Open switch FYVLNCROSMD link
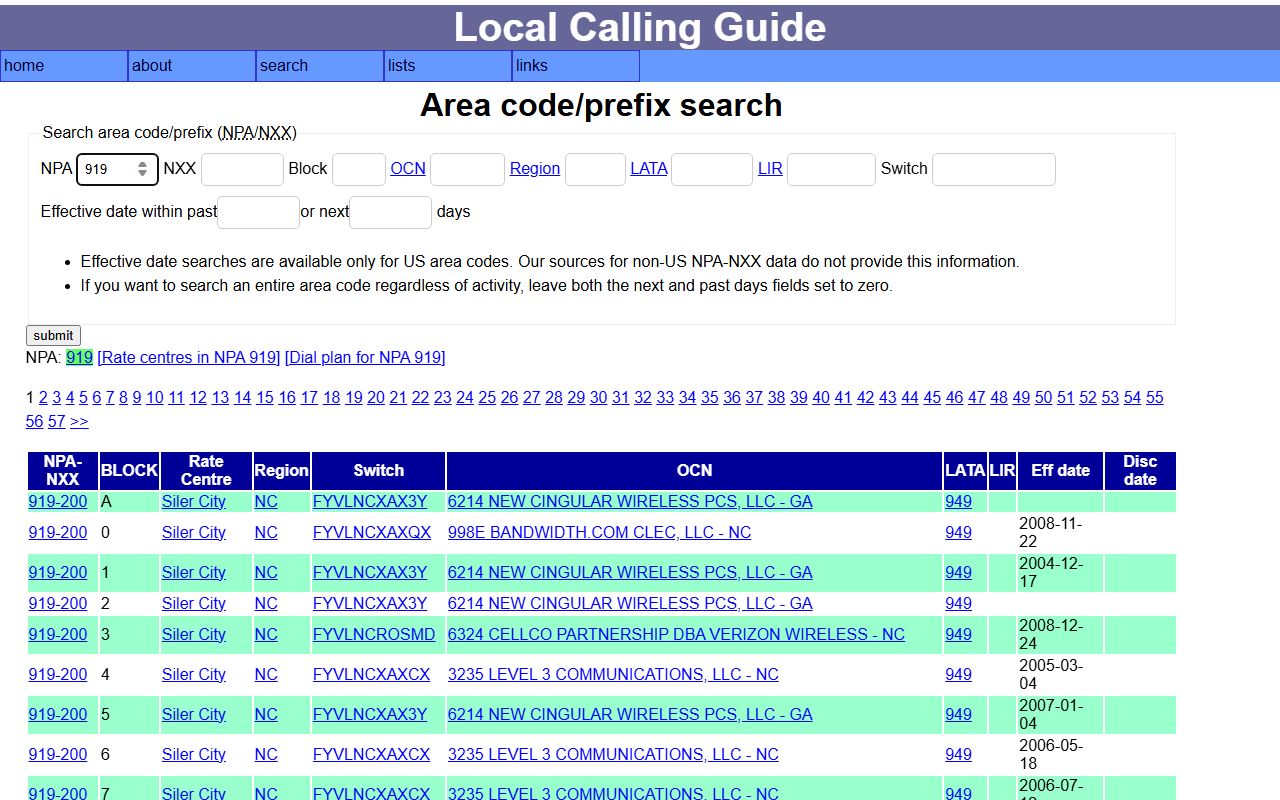This screenshot has width=1280, height=800. [x=374, y=635]
